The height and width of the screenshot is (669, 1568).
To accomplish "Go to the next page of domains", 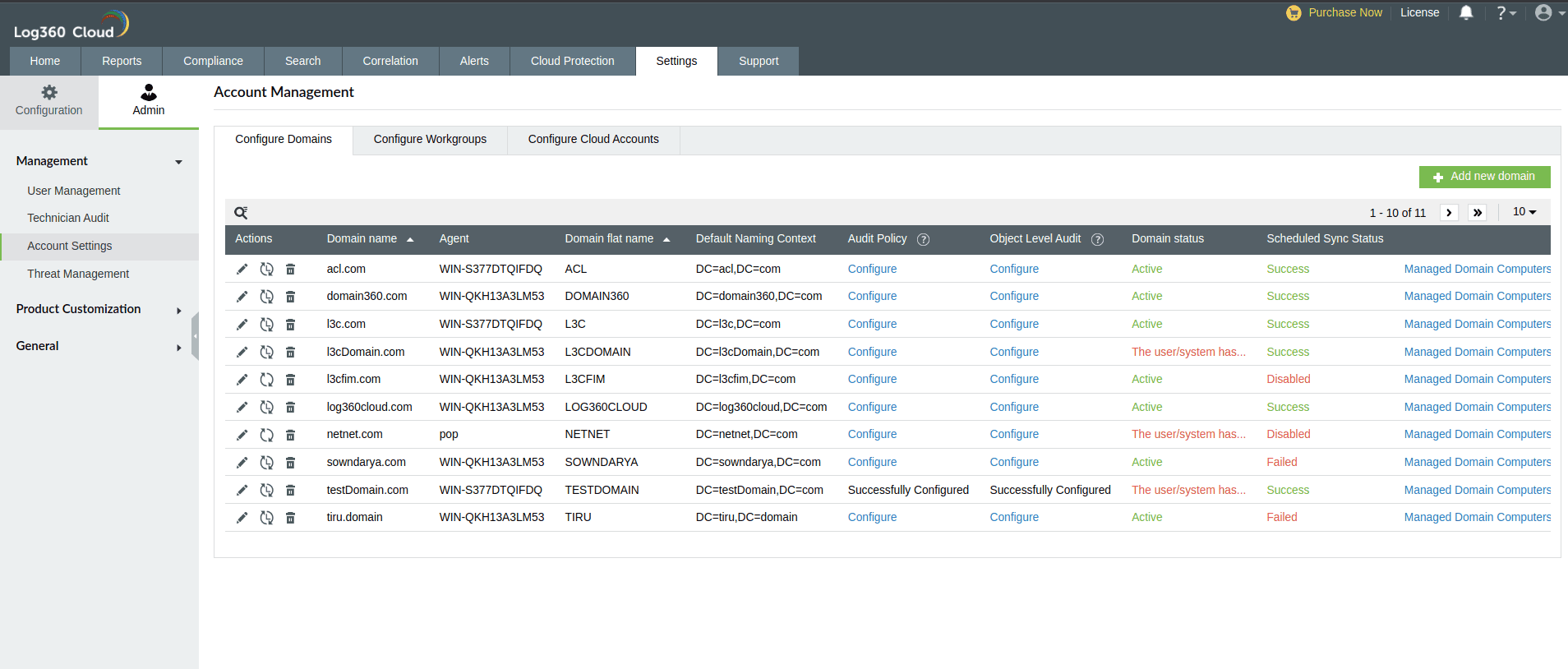I will click(x=1449, y=213).
